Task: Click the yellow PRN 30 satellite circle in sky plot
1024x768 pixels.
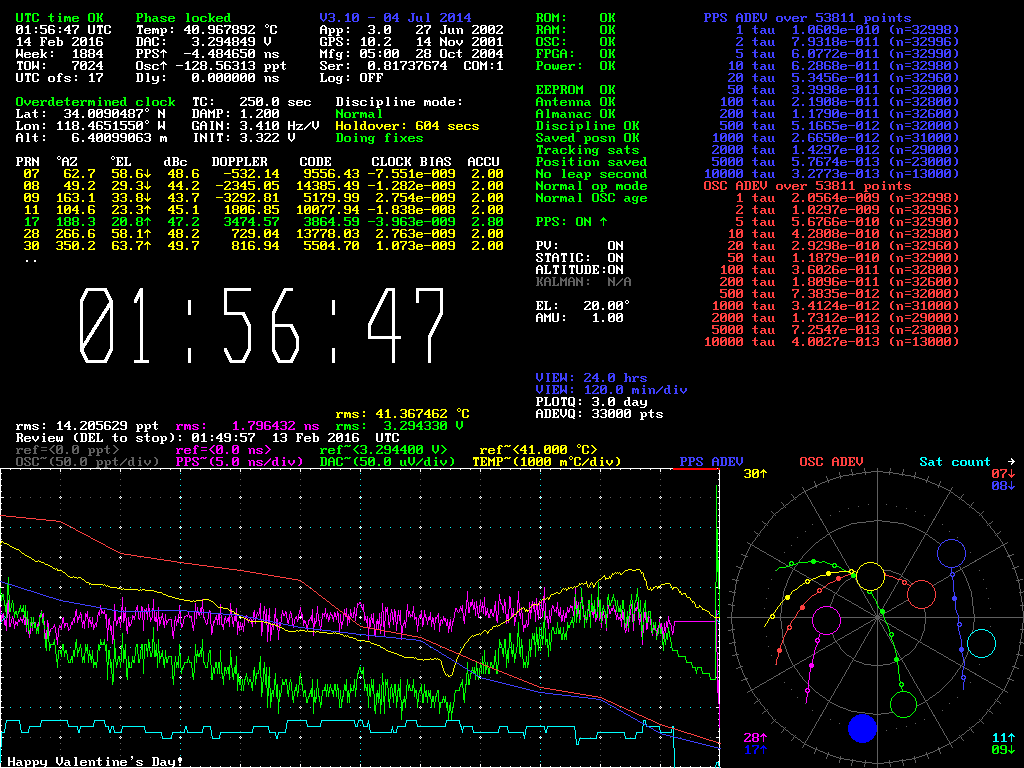Action: point(870,577)
